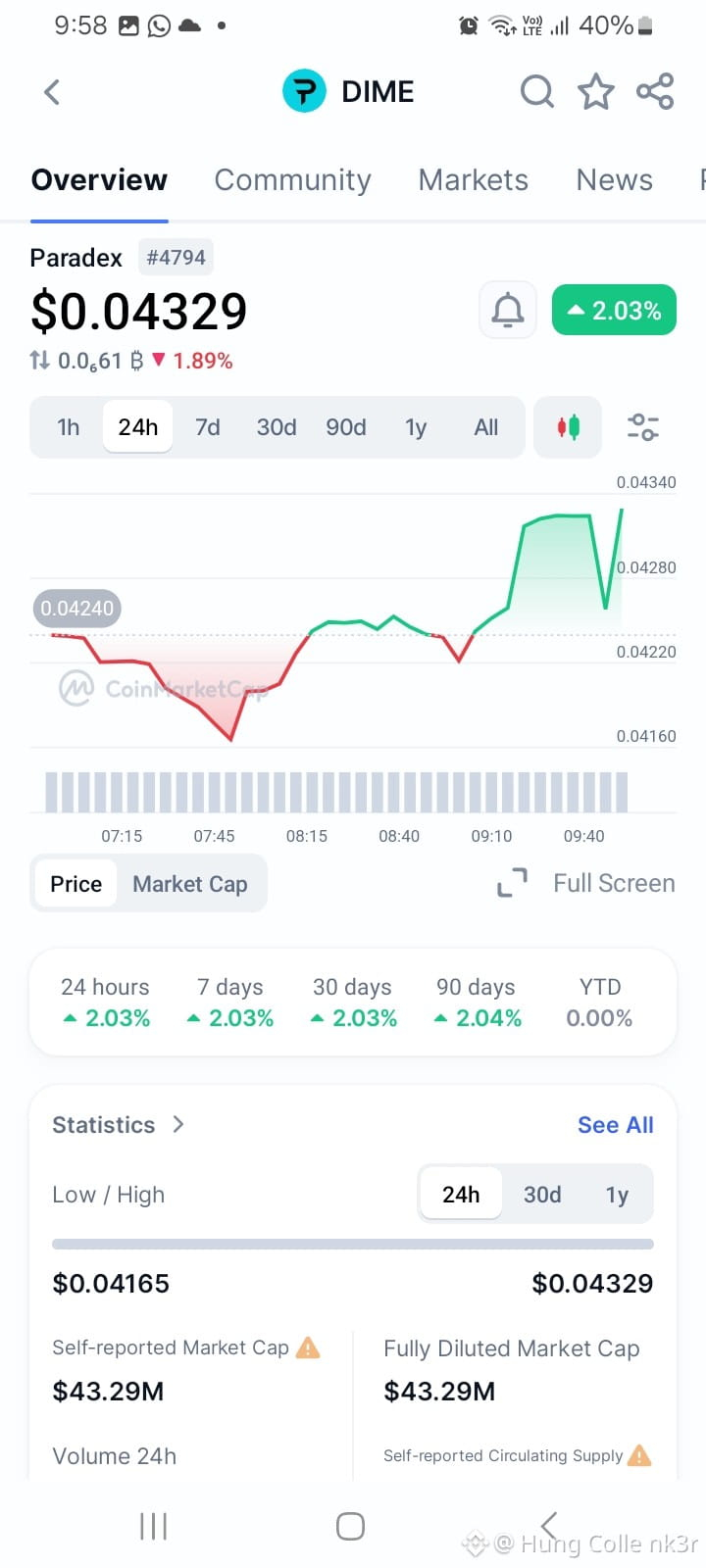Tap the Low / High range bar
Viewport: 706px width, 1568px height.
[353, 1245]
